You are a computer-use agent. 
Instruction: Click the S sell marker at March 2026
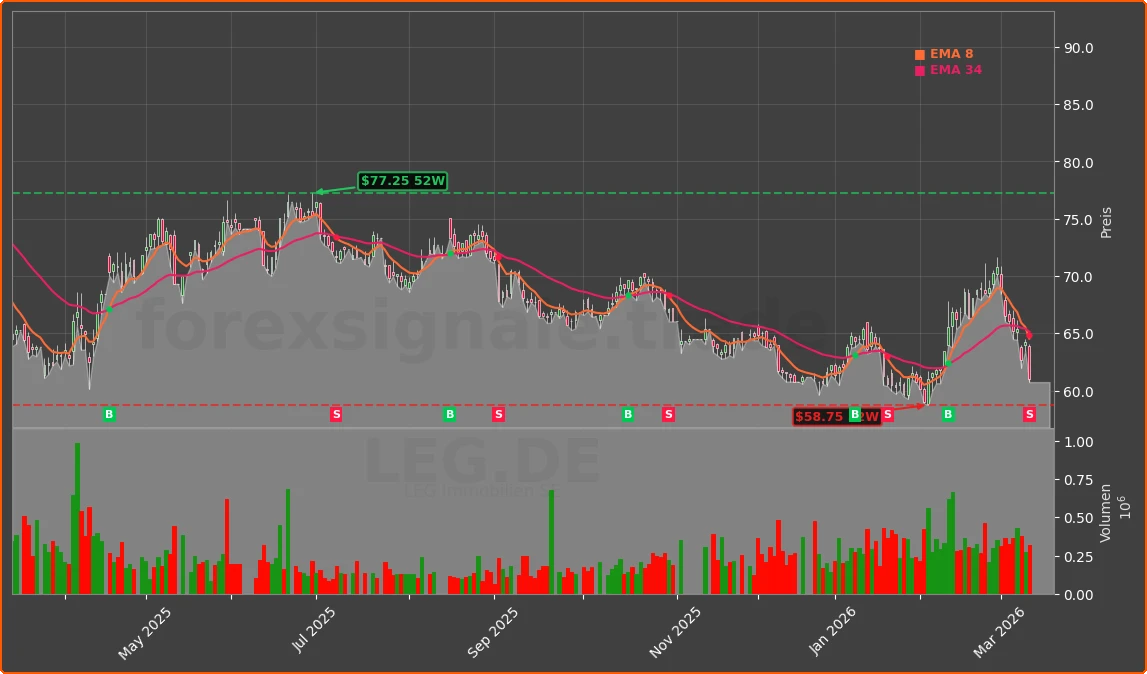[1029, 415]
